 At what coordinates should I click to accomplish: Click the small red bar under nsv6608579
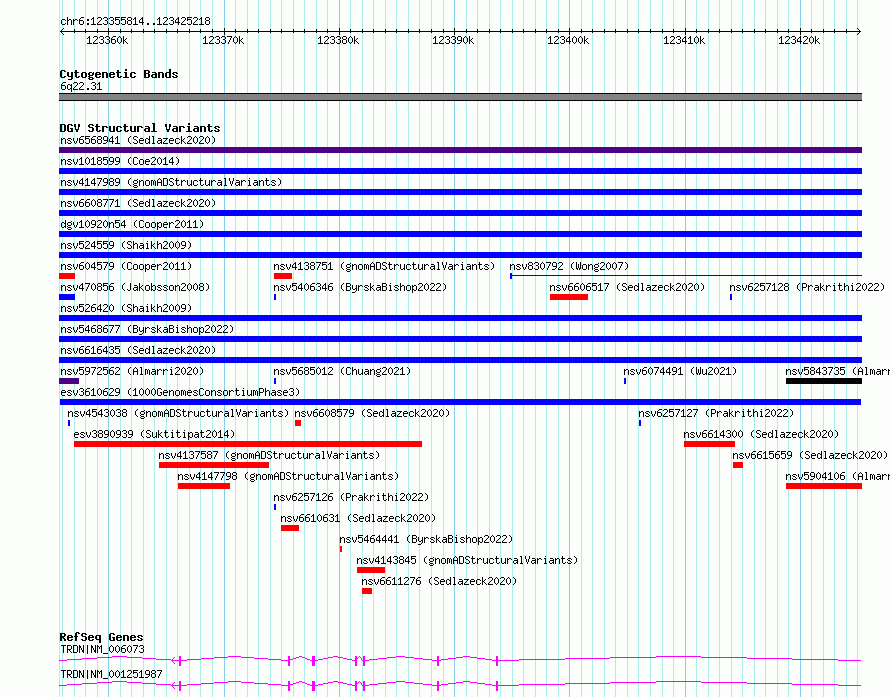tap(298, 423)
